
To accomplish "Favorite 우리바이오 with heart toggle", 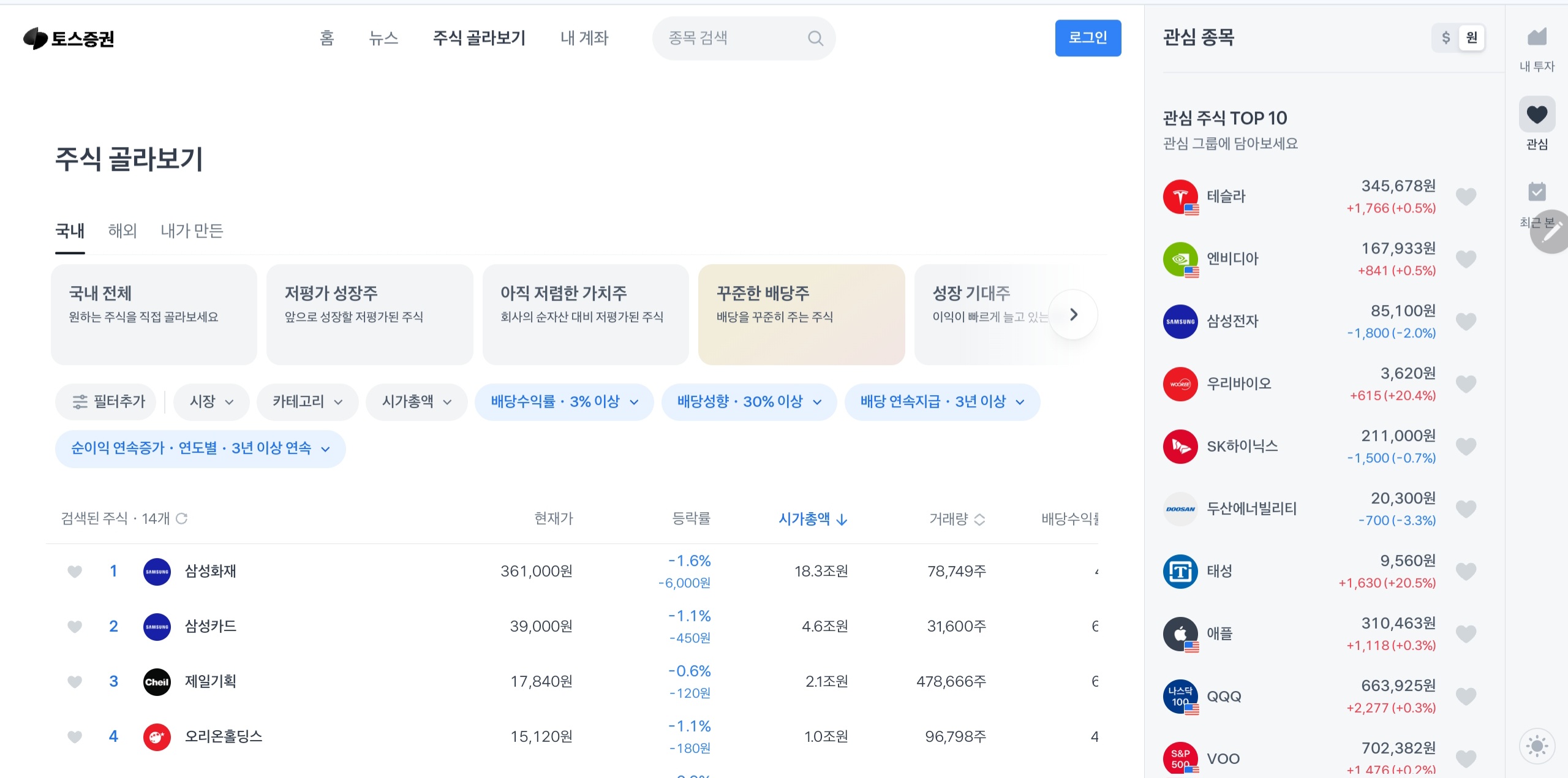I will pyautogui.click(x=1466, y=384).
